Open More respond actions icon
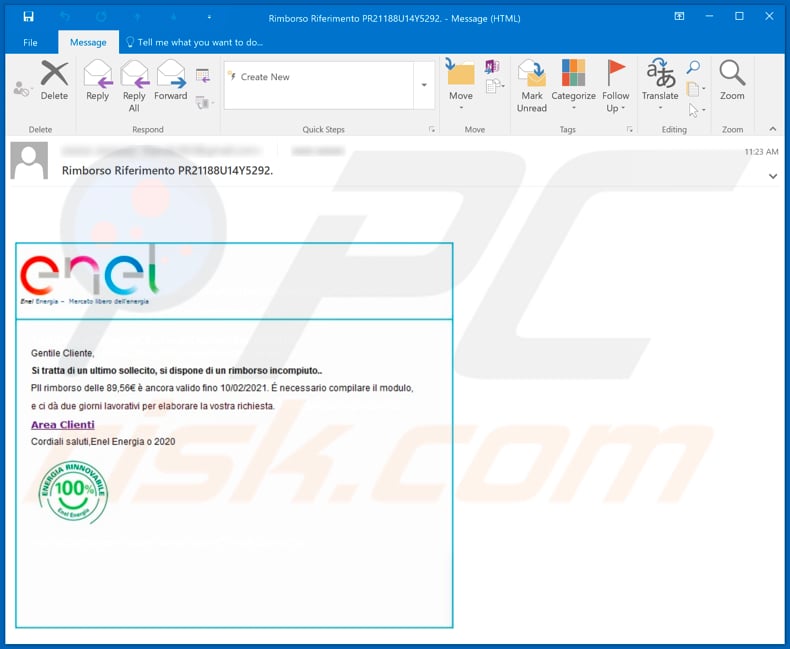The width and height of the screenshot is (790, 649). point(204,103)
